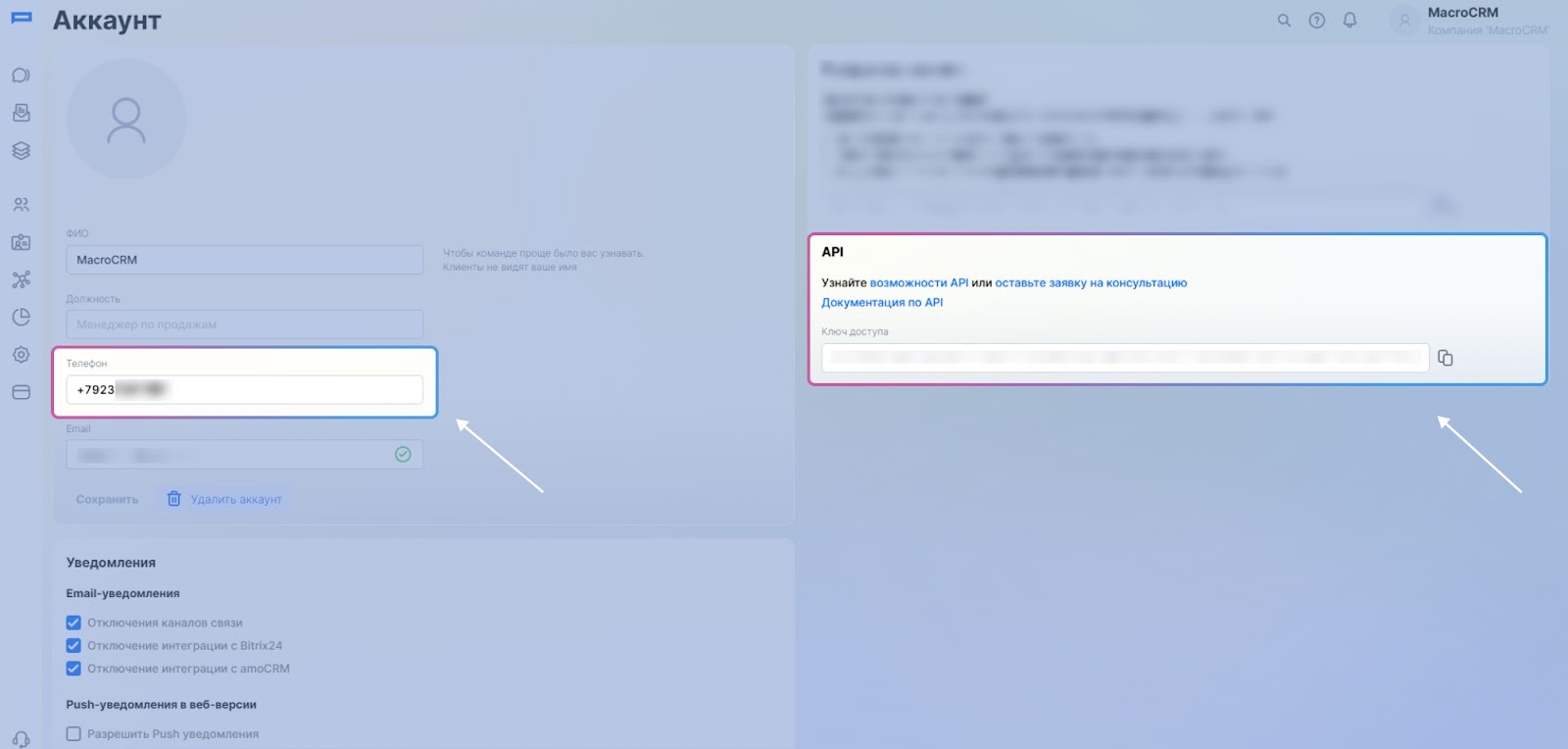This screenshot has height=749, width=1568.
Task: Click the "Удалить аккаунт" button
Action: [x=224, y=499]
